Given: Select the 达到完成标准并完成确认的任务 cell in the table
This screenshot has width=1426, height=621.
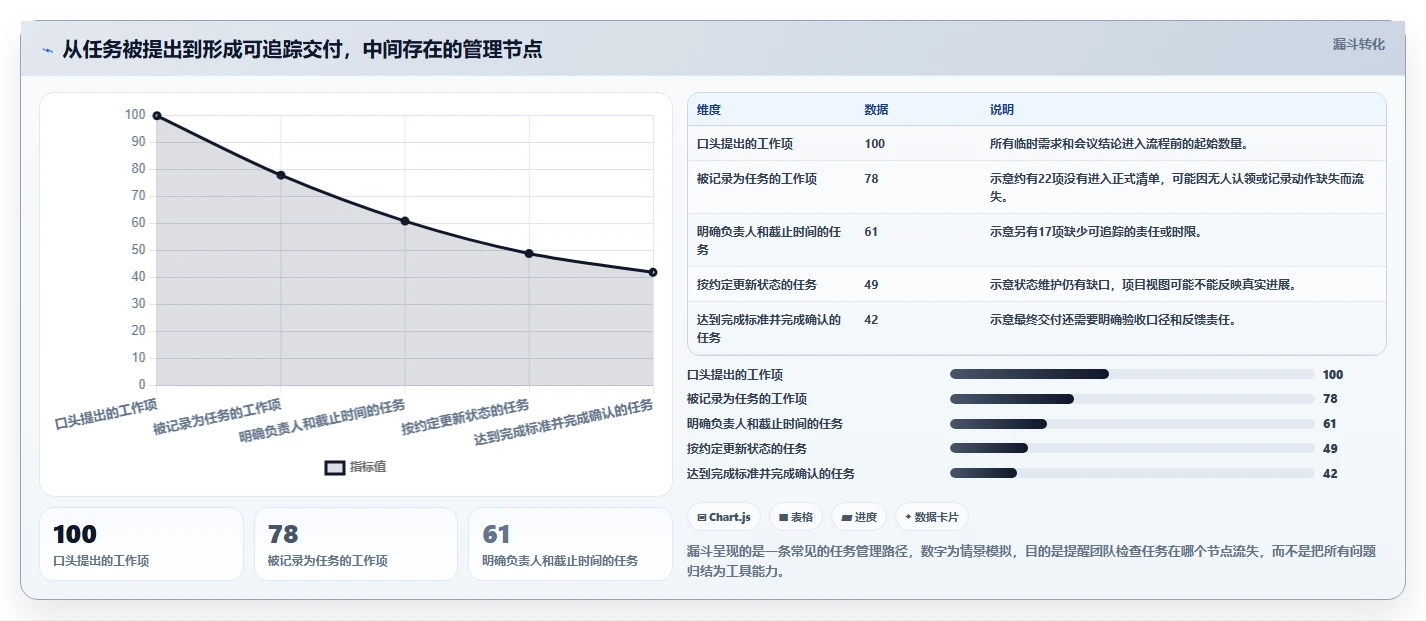Looking at the screenshot, I should click(x=769, y=328).
